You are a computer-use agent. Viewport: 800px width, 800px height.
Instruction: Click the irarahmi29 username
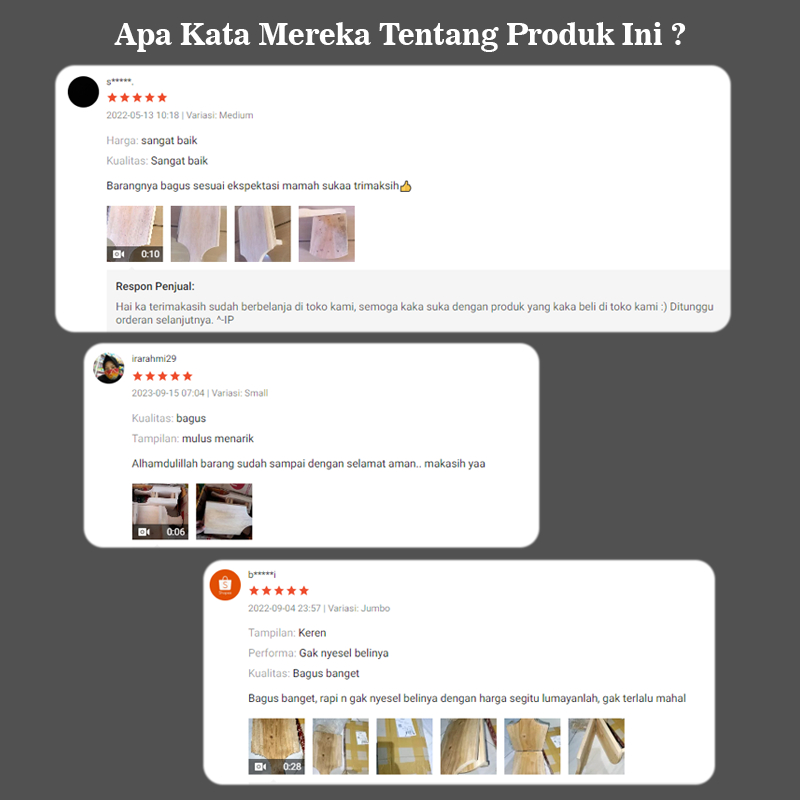154,358
